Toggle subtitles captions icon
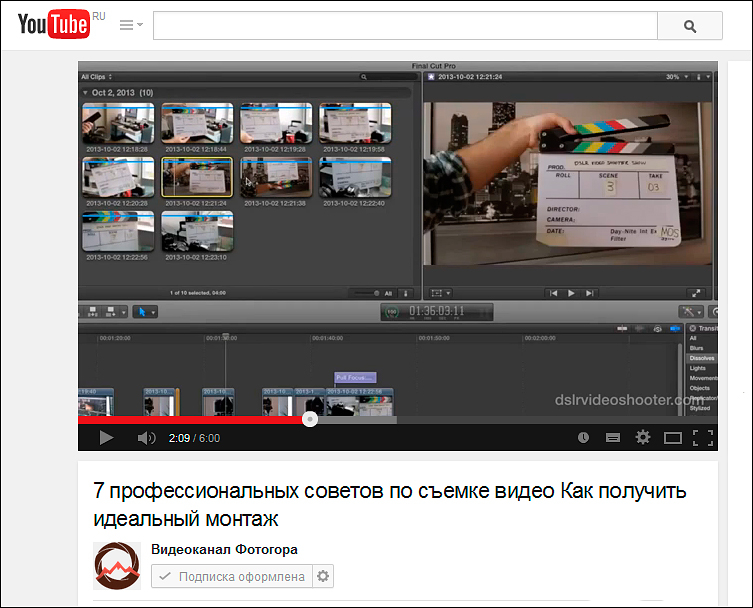The image size is (753, 608). coord(613,438)
